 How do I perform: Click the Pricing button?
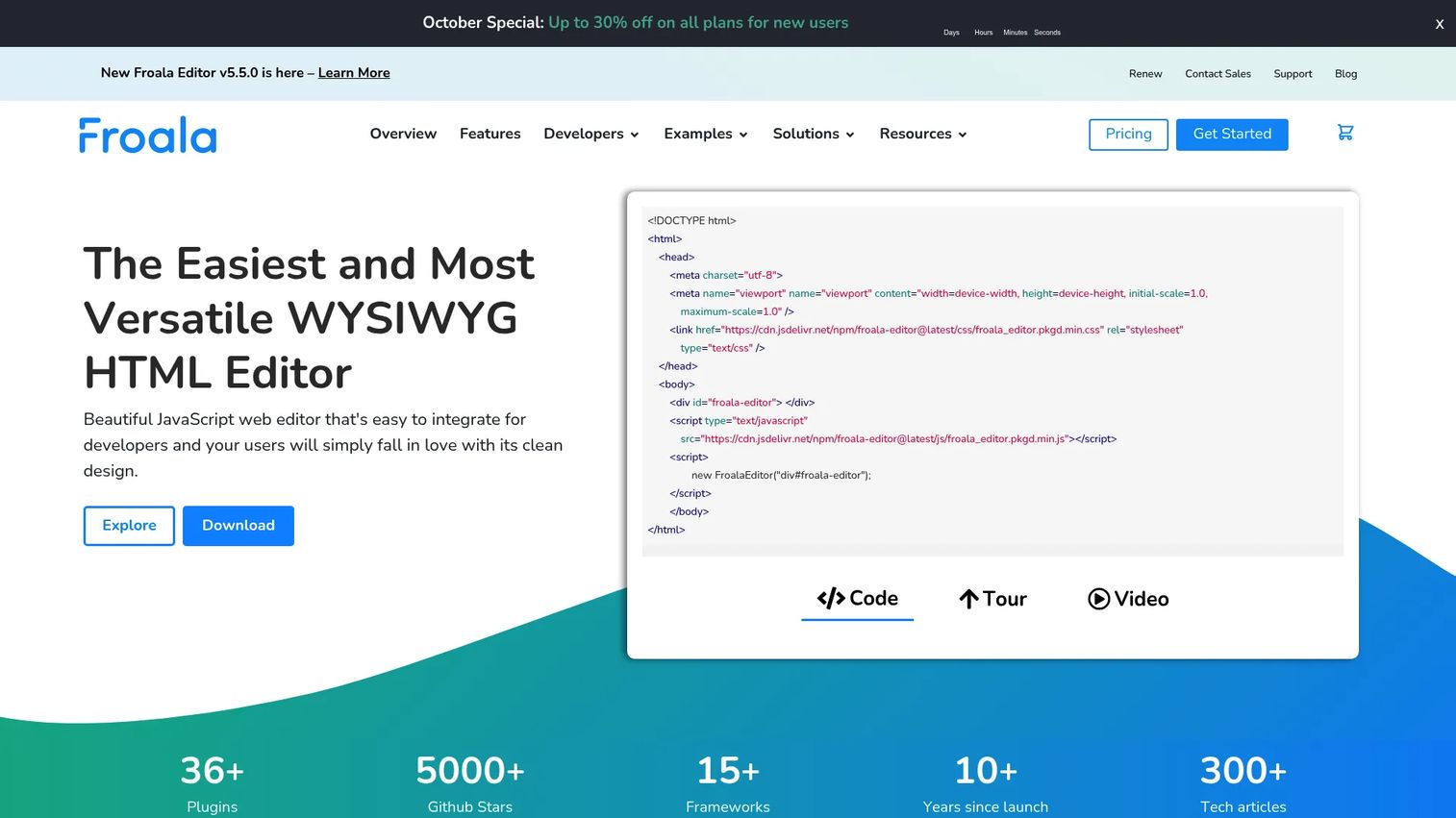[x=1128, y=135]
